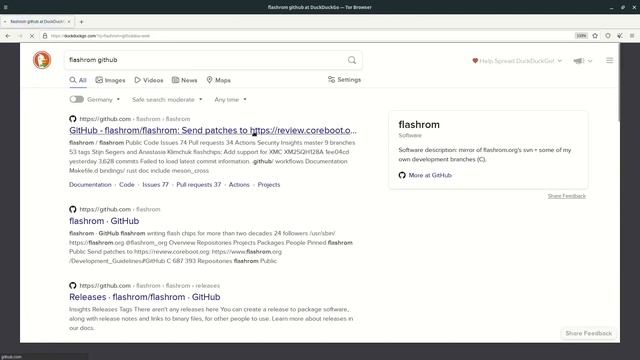The height and width of the screenshot is (360, 640).
Task: Open the Safe search: moderate dropdown
Action: (x=167, y=100)
